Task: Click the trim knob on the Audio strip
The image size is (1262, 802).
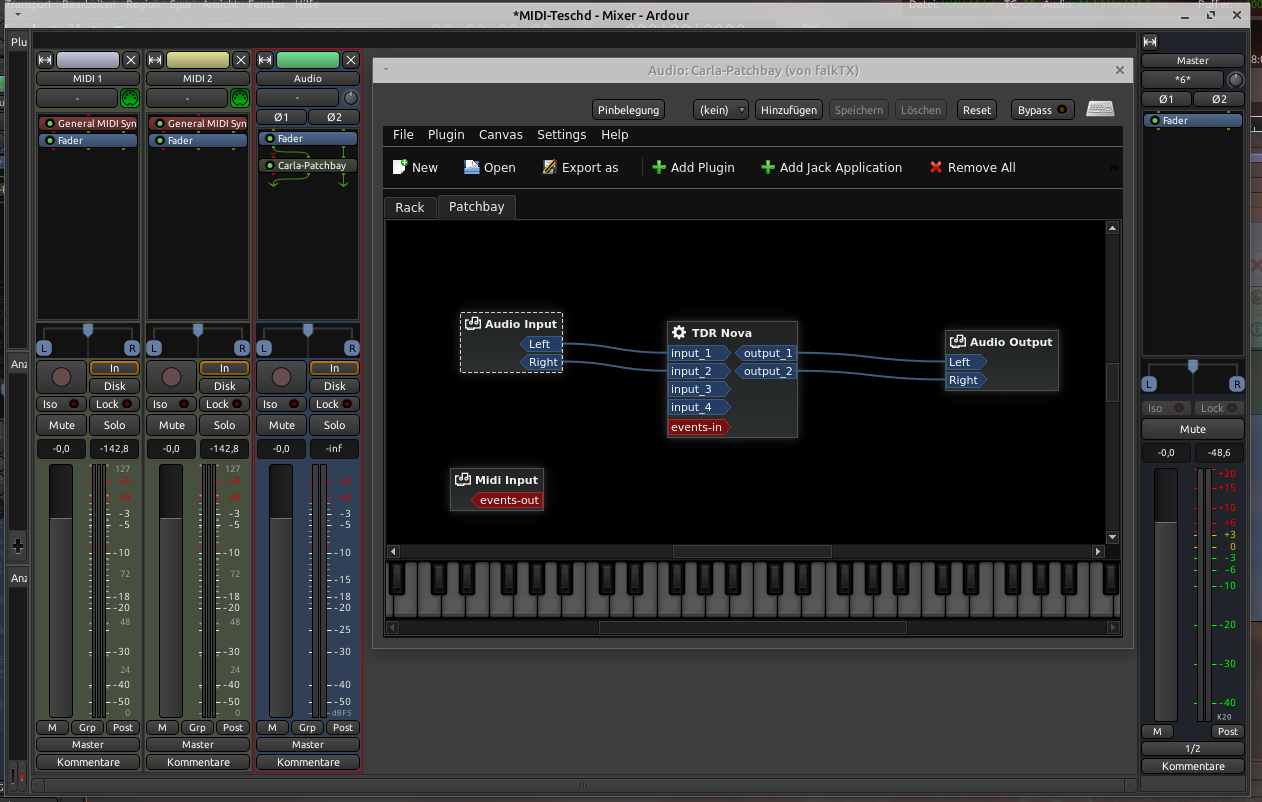Action: coord(350,98)
